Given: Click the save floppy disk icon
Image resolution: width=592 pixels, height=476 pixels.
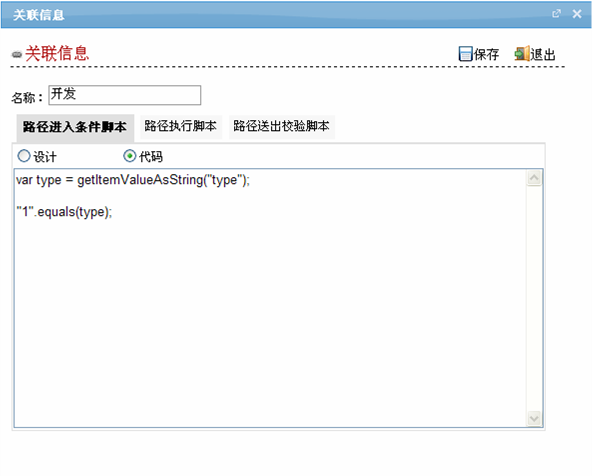Looking at the screenshot, I should pos(465,54).
